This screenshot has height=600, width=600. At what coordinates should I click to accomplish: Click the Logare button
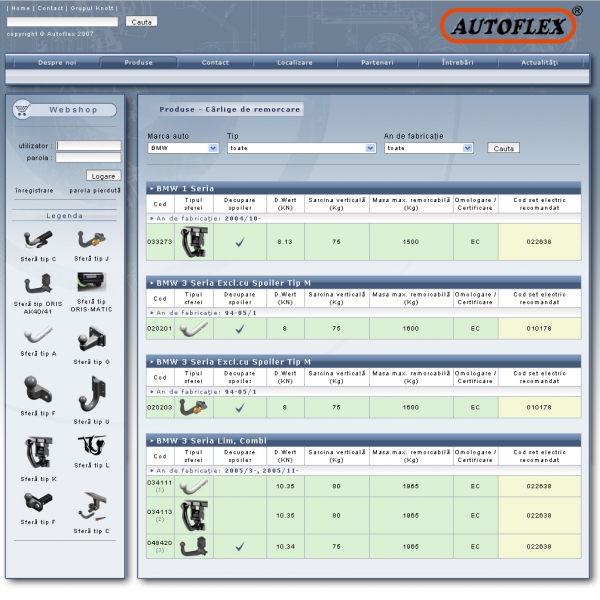point(103,176)
